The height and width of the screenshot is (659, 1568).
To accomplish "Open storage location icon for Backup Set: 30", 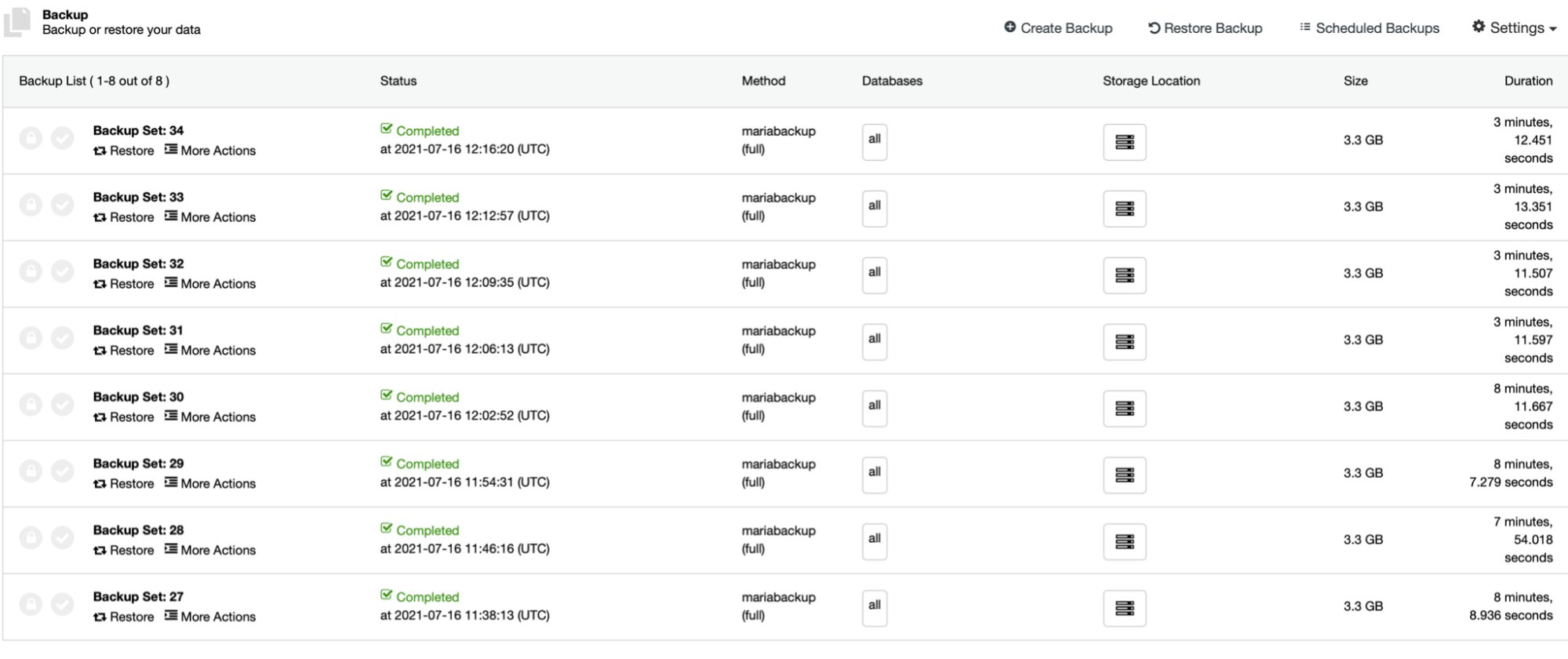I will point(1124,409).
